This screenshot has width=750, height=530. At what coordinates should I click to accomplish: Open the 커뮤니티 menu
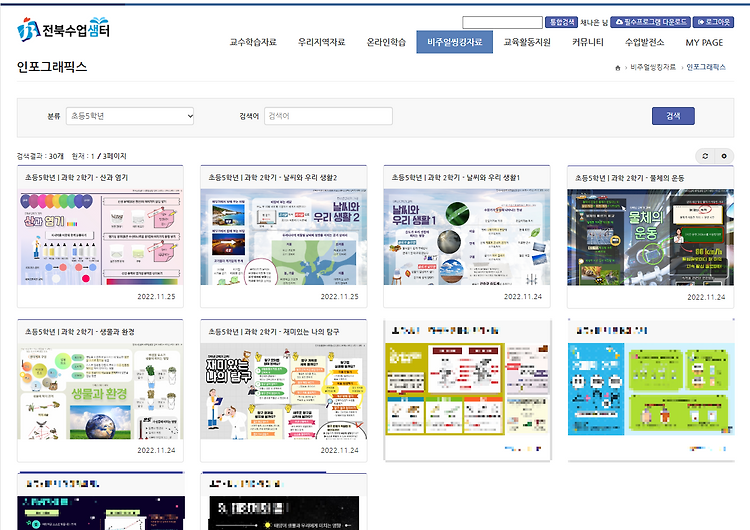pos(588,42)
